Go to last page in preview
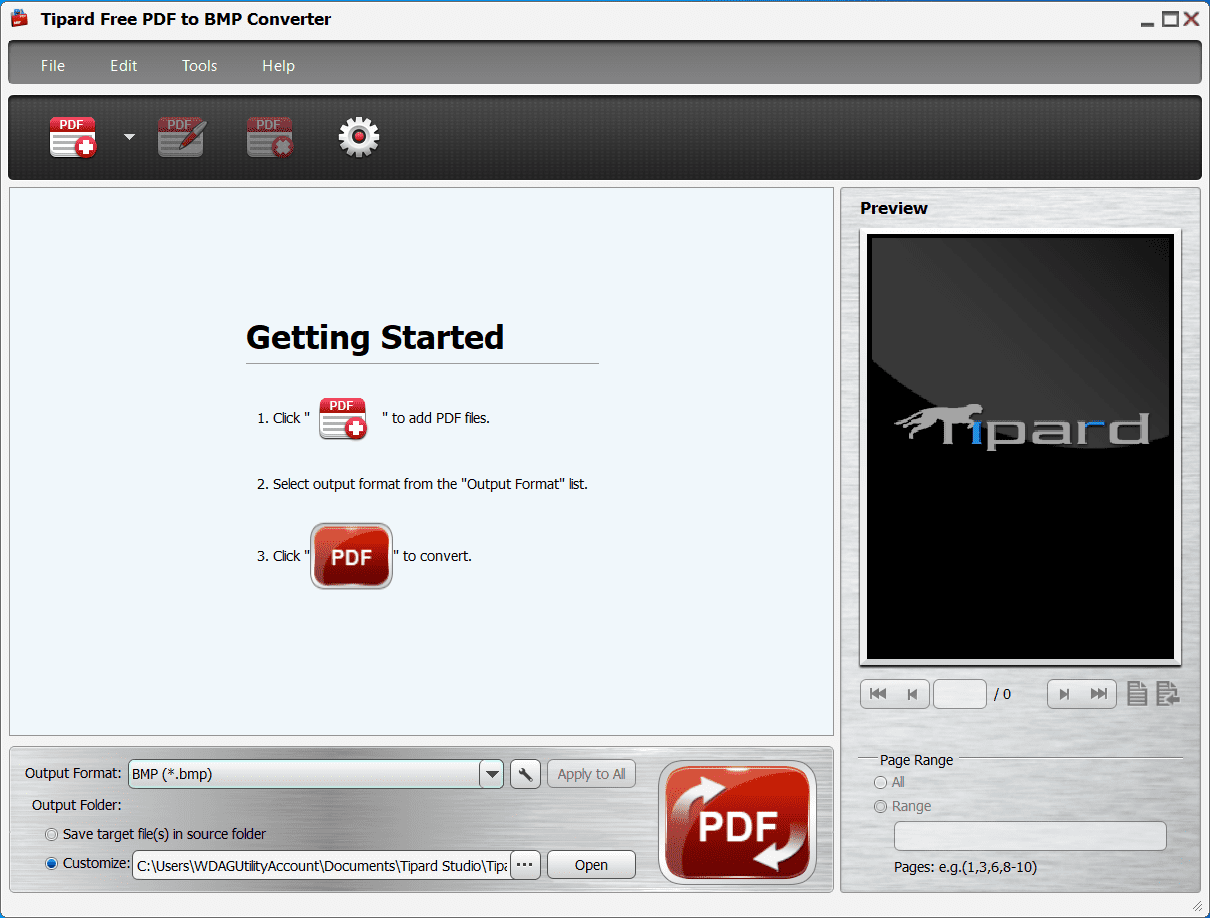The height and width of the screenshot is (918, 1210). 1099,694
